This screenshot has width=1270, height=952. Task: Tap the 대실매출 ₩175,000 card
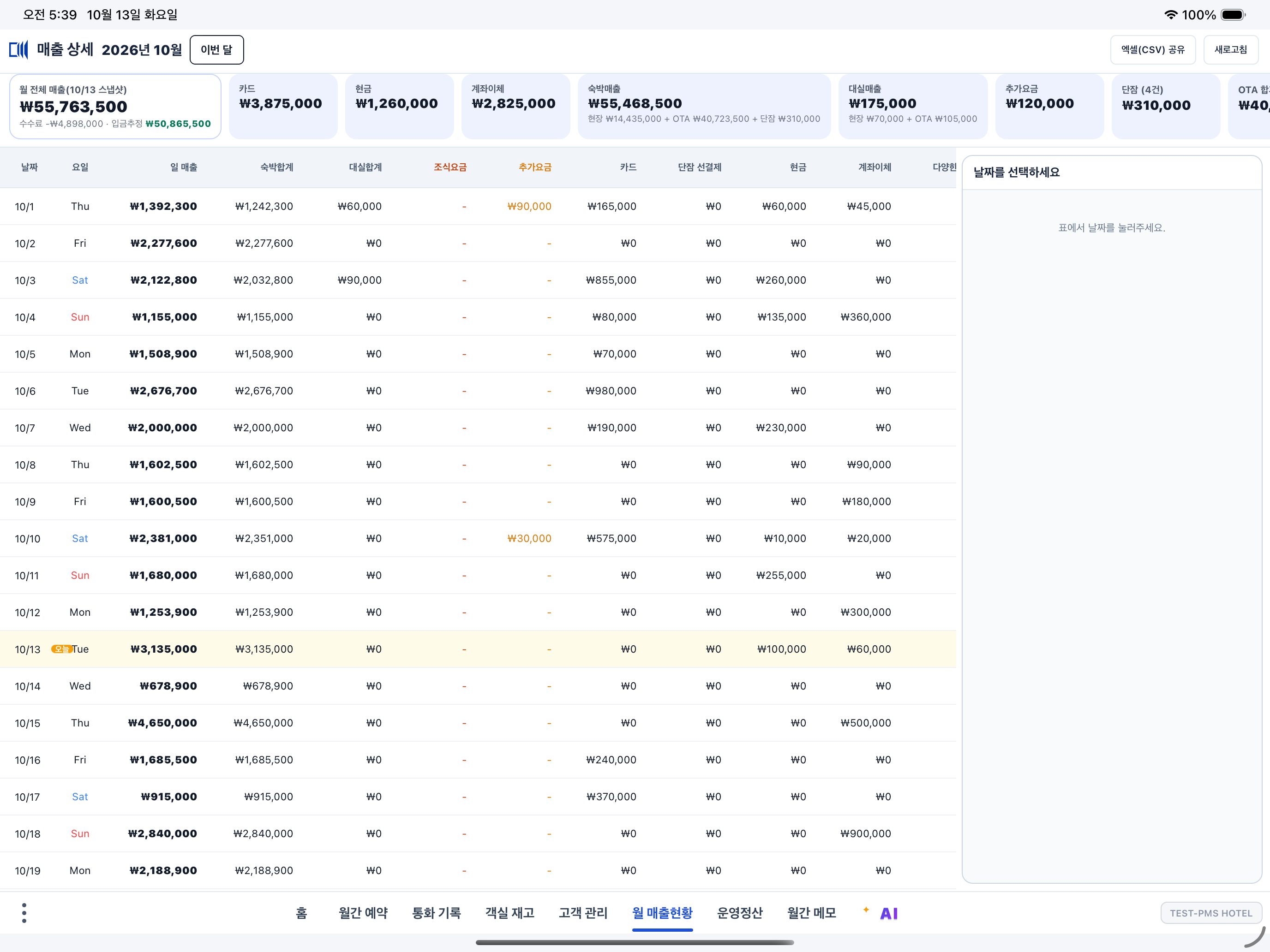913,107
